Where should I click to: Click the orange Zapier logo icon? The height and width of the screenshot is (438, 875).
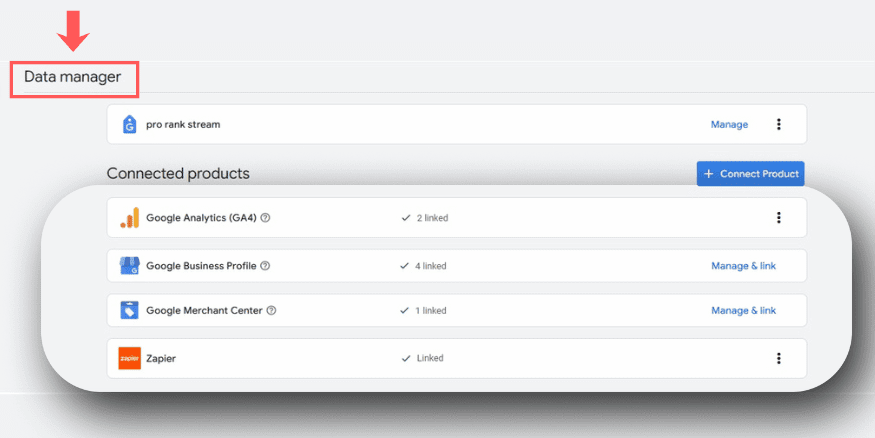[x=129, y=358]
